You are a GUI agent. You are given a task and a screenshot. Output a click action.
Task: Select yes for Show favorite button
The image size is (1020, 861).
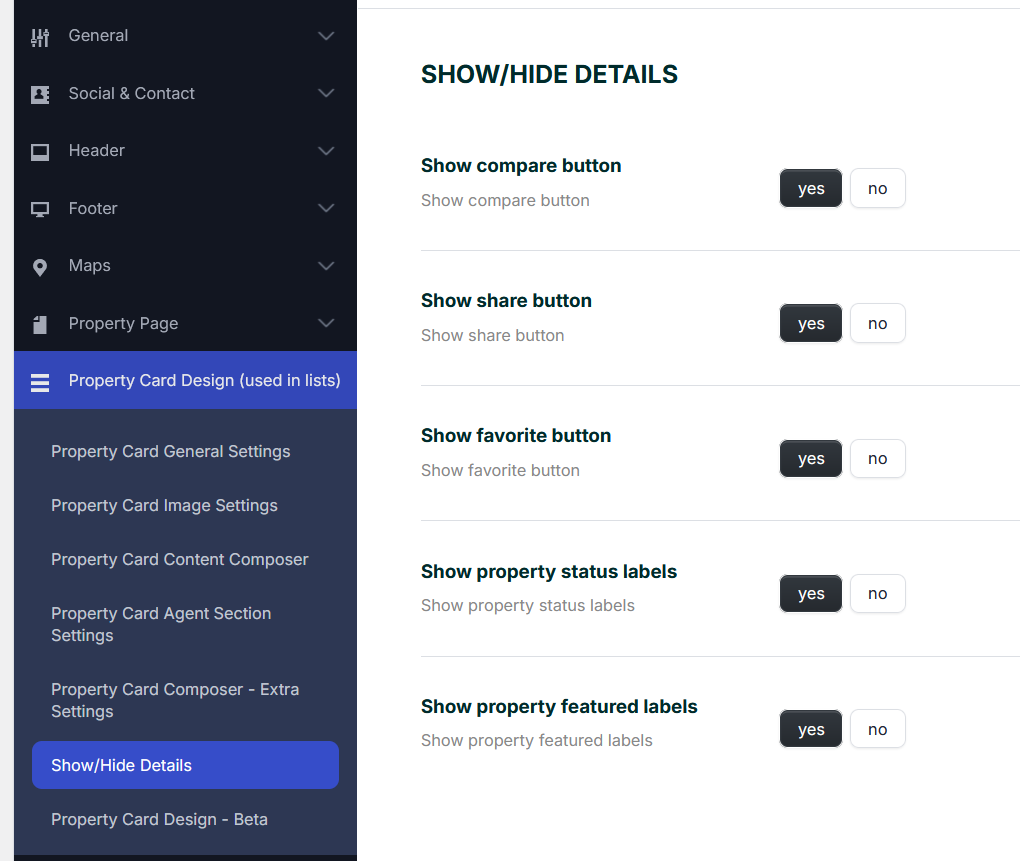tap(810, 459)
